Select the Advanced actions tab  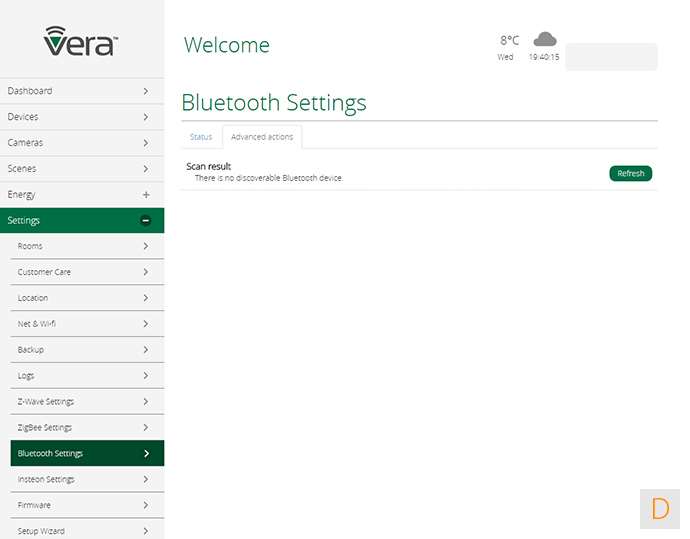tap(262, 137)
